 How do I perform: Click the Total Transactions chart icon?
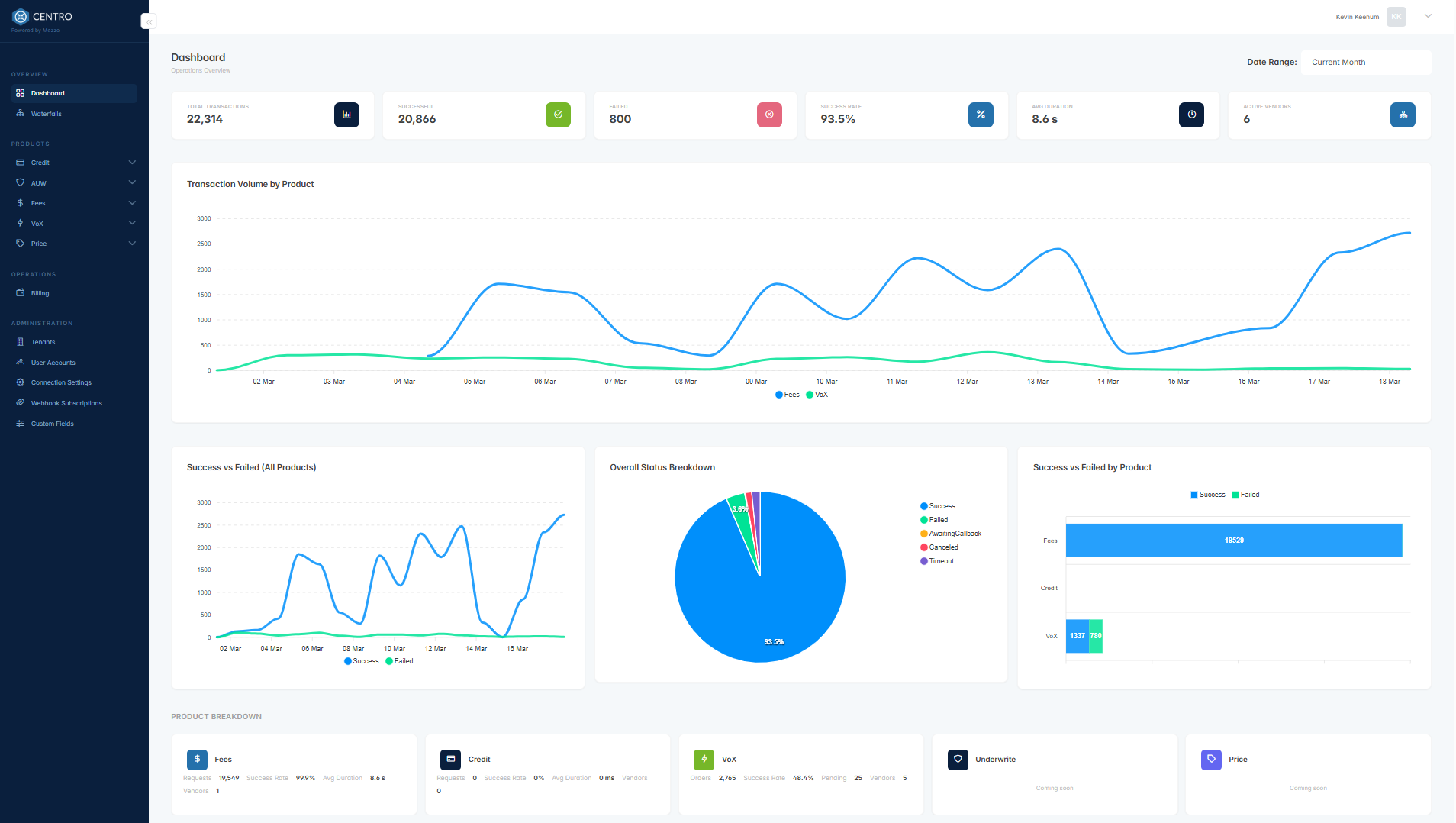point(346,115)
